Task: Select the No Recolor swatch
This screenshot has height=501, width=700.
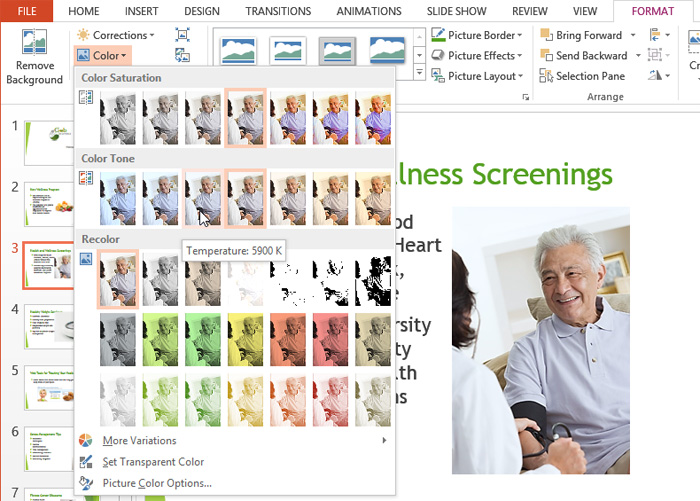Action: 118,280
